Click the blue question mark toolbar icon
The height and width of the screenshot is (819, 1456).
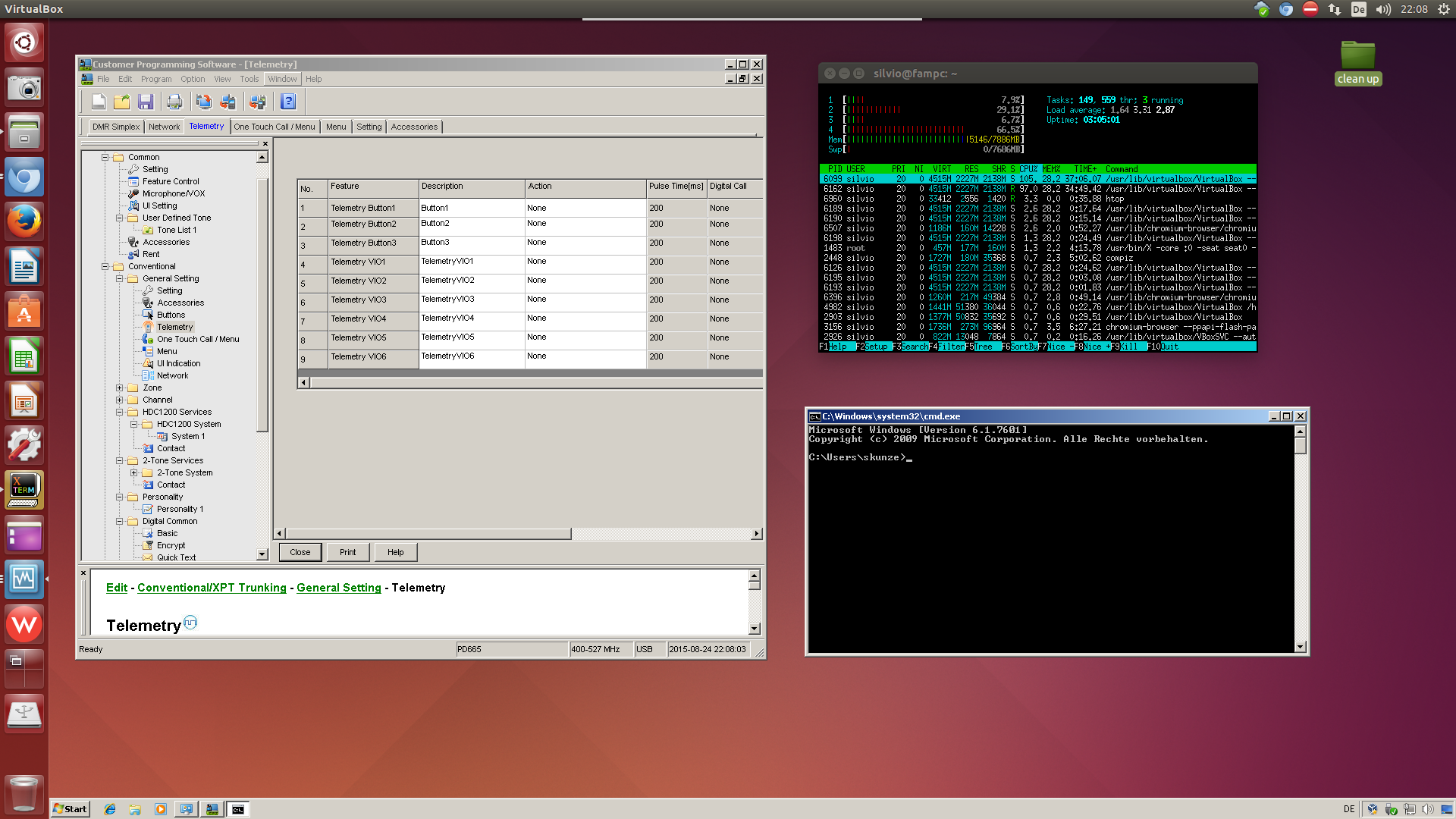[287, 102]
